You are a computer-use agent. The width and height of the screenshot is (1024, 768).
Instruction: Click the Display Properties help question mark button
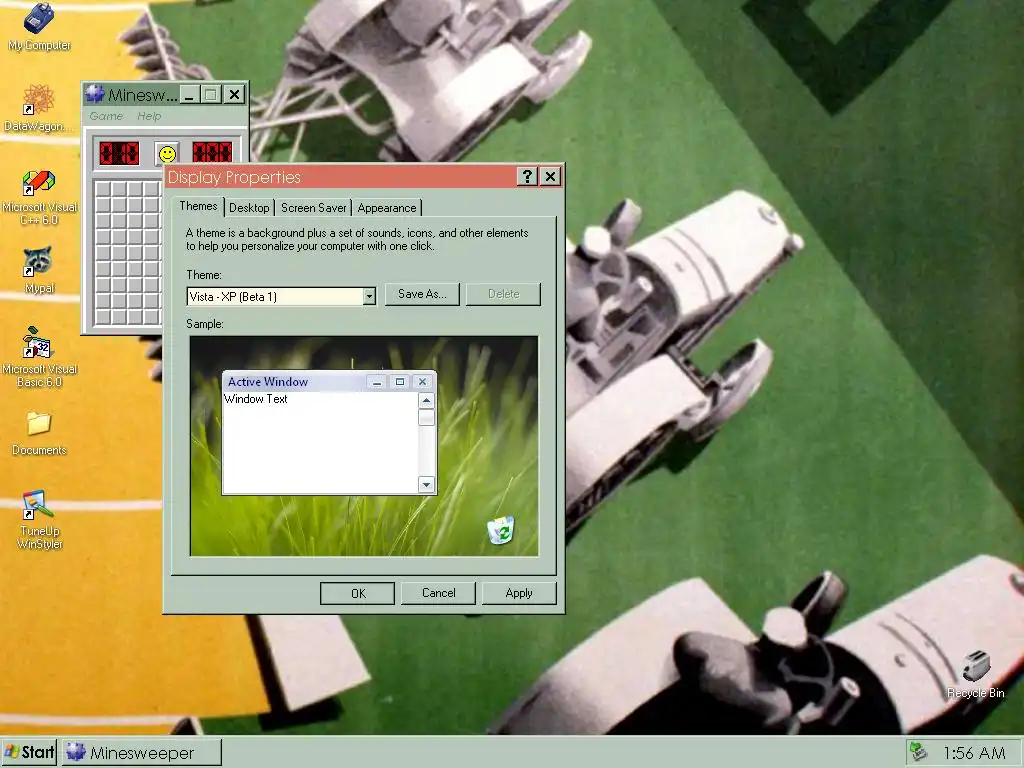[x=527, y=176]
